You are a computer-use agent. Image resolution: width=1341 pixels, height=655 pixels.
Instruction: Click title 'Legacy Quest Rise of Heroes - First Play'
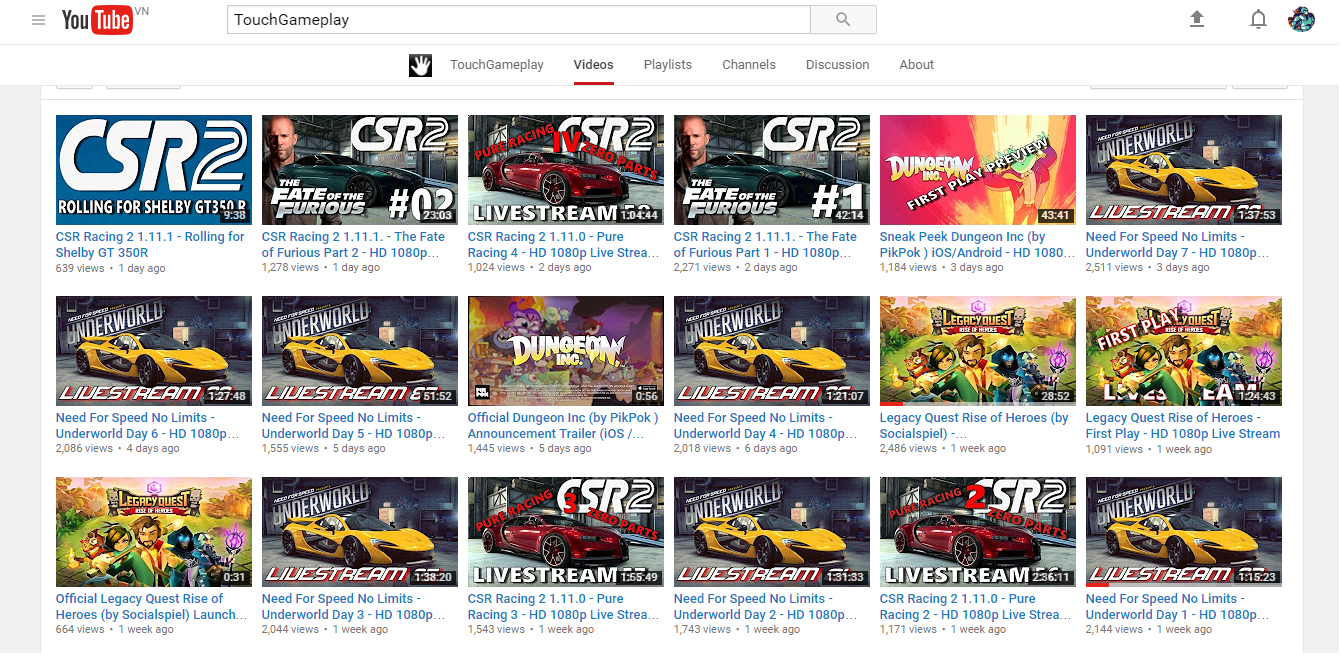[1183, 426]
